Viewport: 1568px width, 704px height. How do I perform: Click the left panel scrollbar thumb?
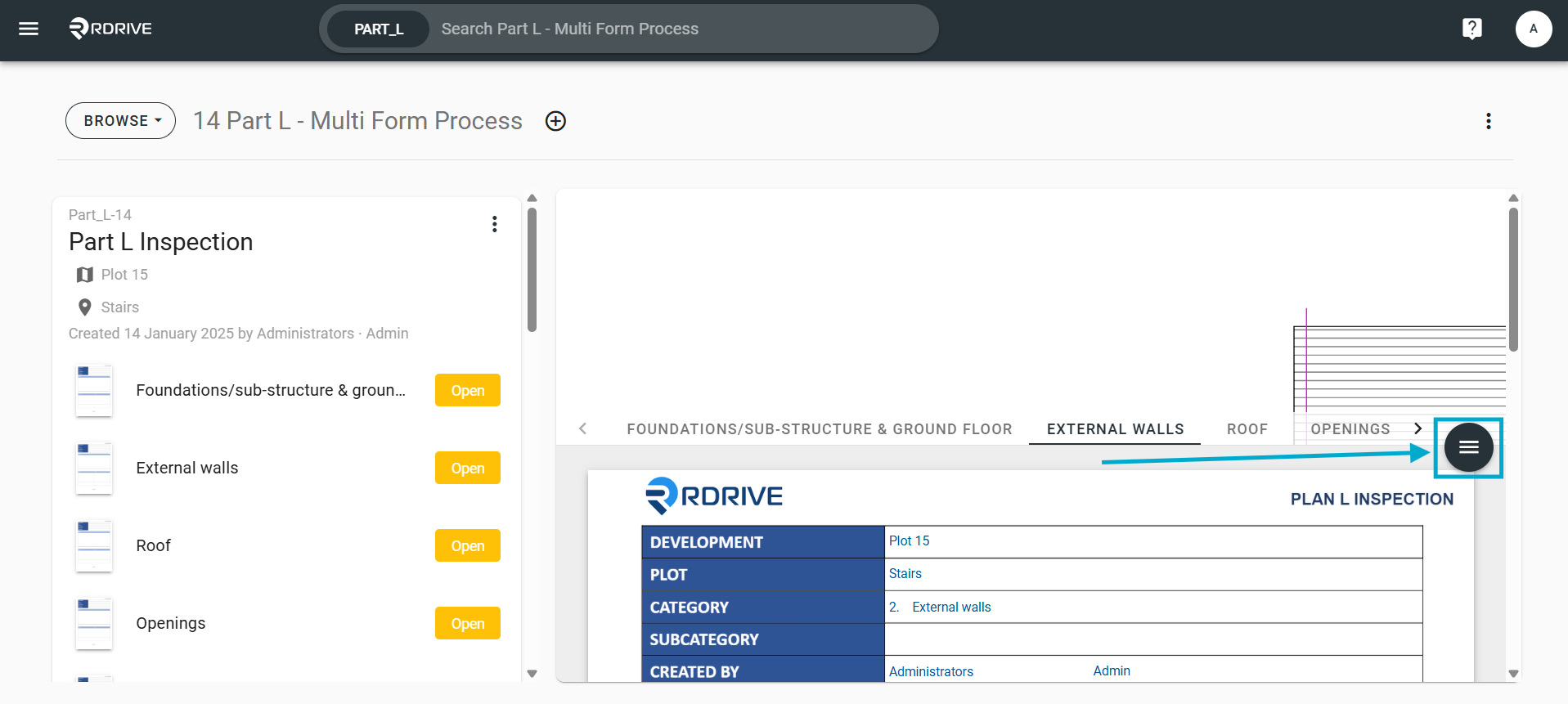point(532,270)
